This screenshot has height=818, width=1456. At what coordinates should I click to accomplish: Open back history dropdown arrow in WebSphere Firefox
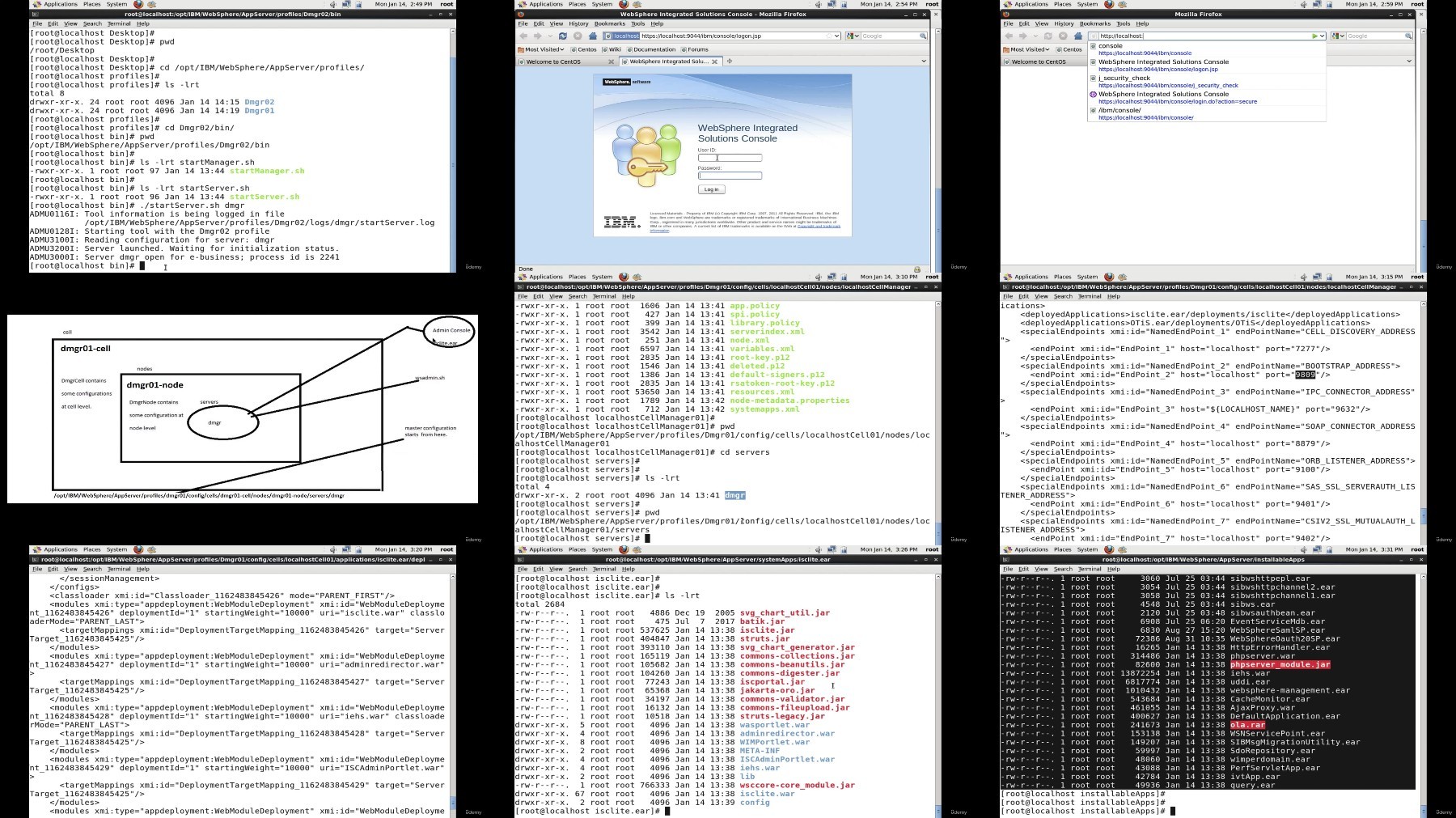[549, 36]
